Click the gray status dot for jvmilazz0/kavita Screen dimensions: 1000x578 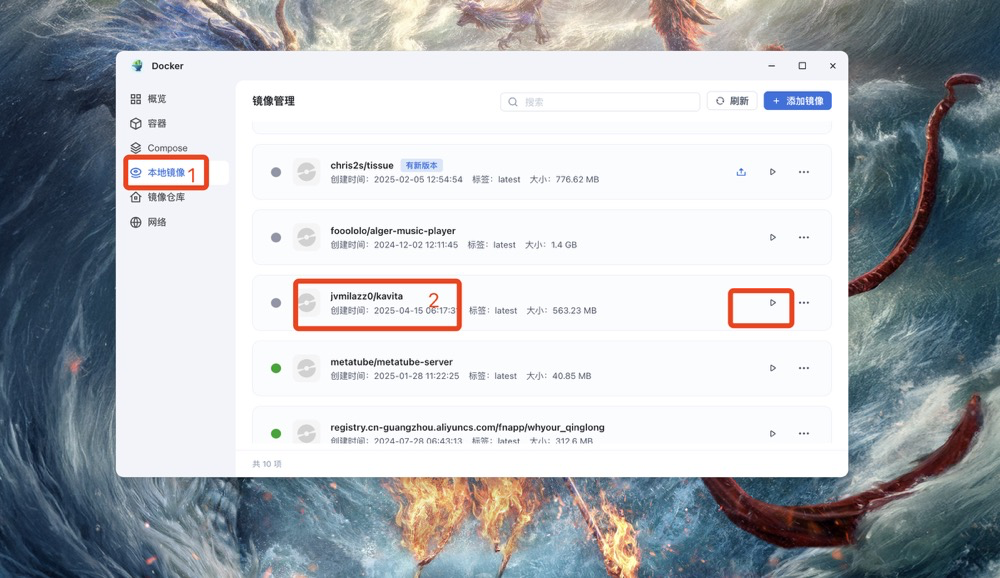(x=276, y=303)
